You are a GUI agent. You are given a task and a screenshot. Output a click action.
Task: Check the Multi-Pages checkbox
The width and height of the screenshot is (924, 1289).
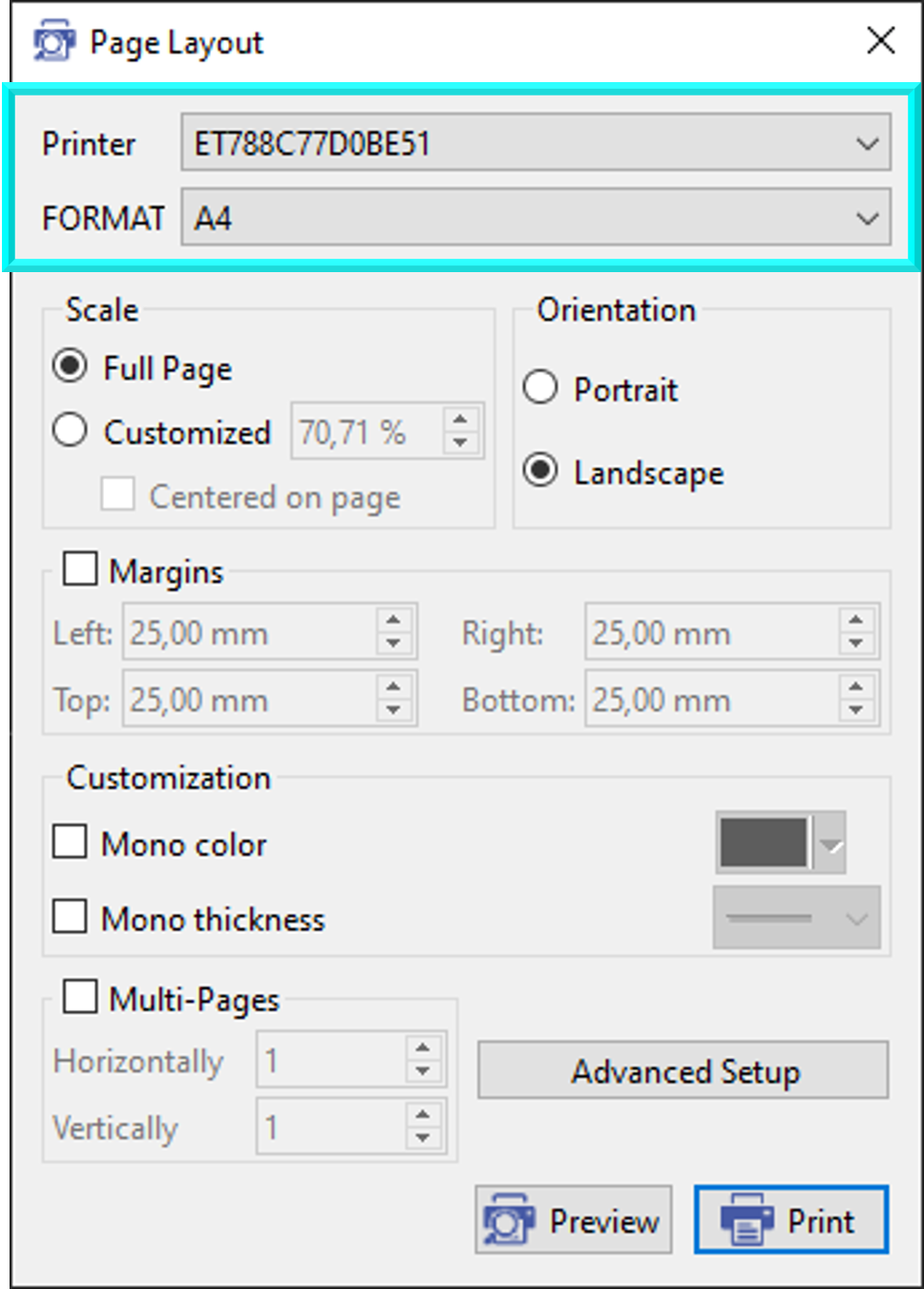point(80,996)
